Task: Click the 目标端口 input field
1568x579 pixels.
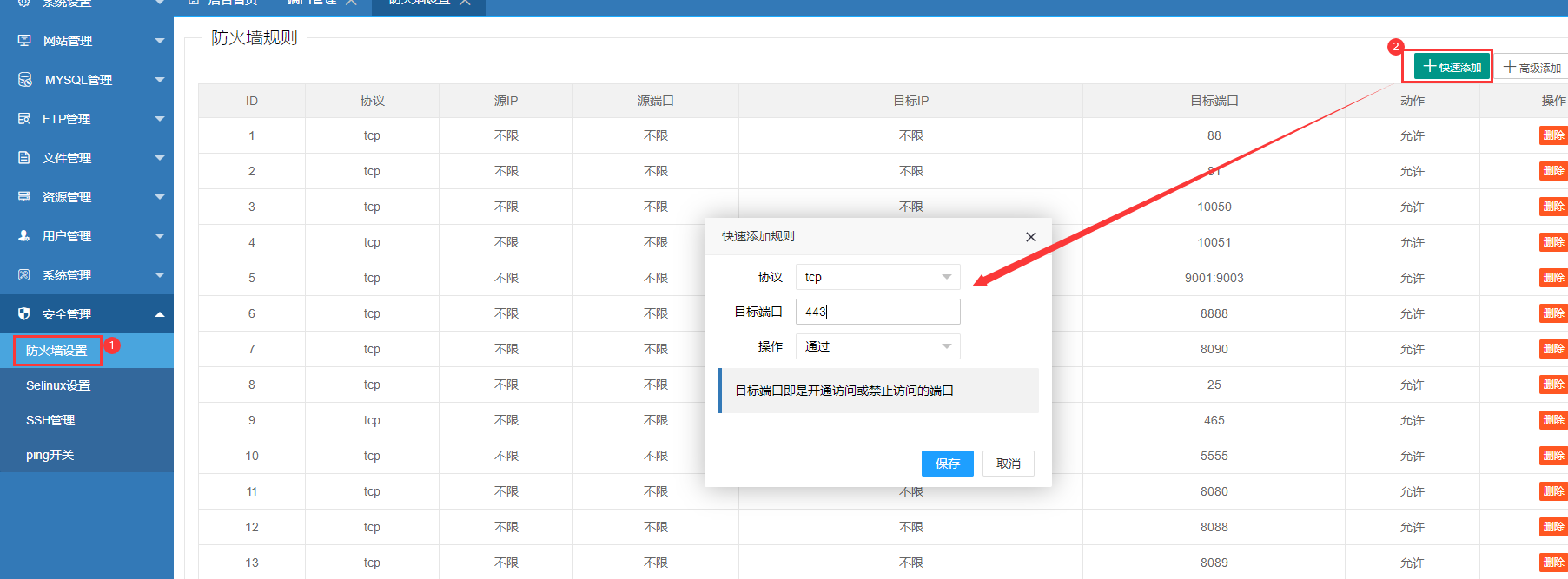Action: [x=877, y=312]
